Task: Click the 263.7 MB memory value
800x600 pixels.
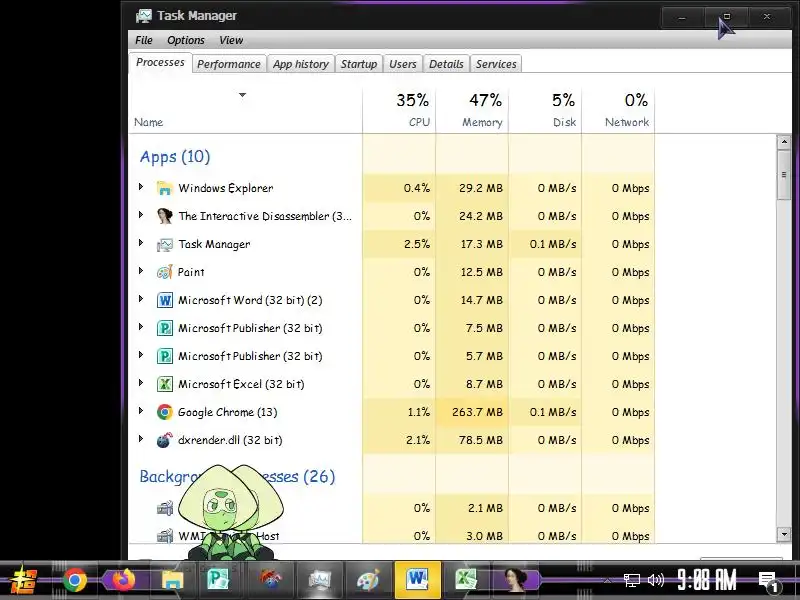Action: 477,412
